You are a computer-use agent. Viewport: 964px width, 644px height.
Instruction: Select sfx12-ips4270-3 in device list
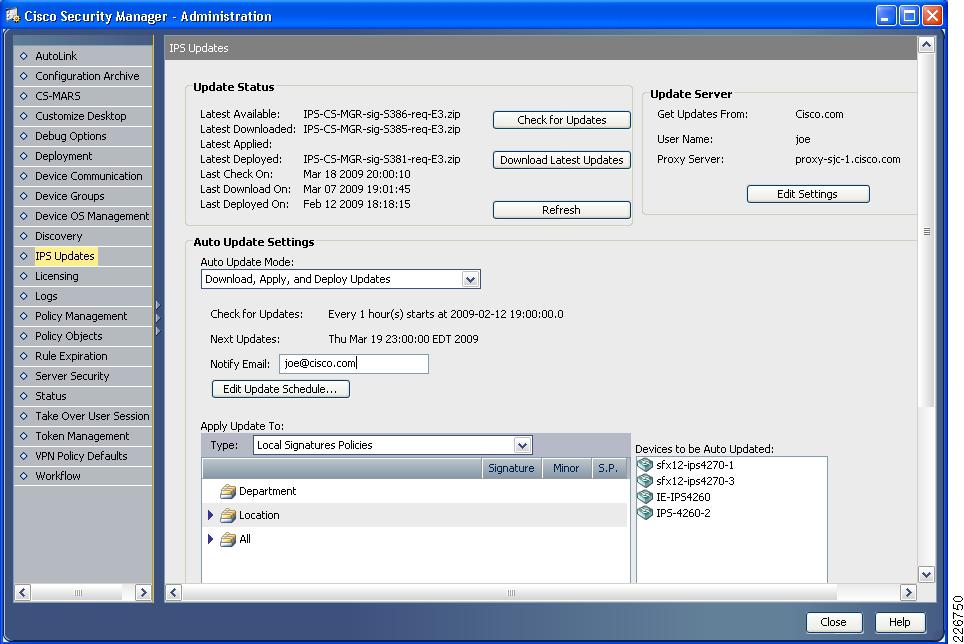pos(695,481)
